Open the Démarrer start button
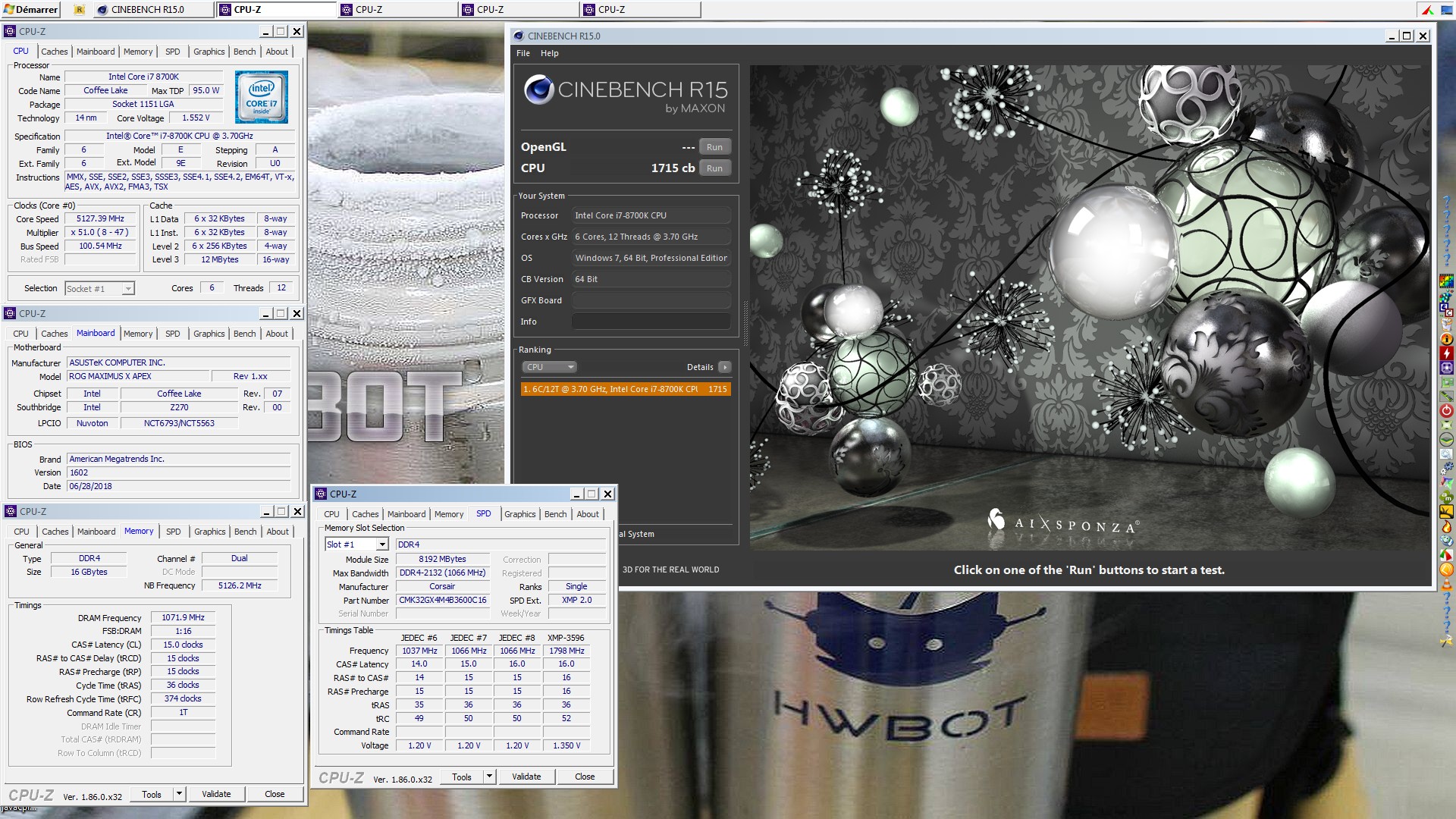1456x819 pixels. 31,10
